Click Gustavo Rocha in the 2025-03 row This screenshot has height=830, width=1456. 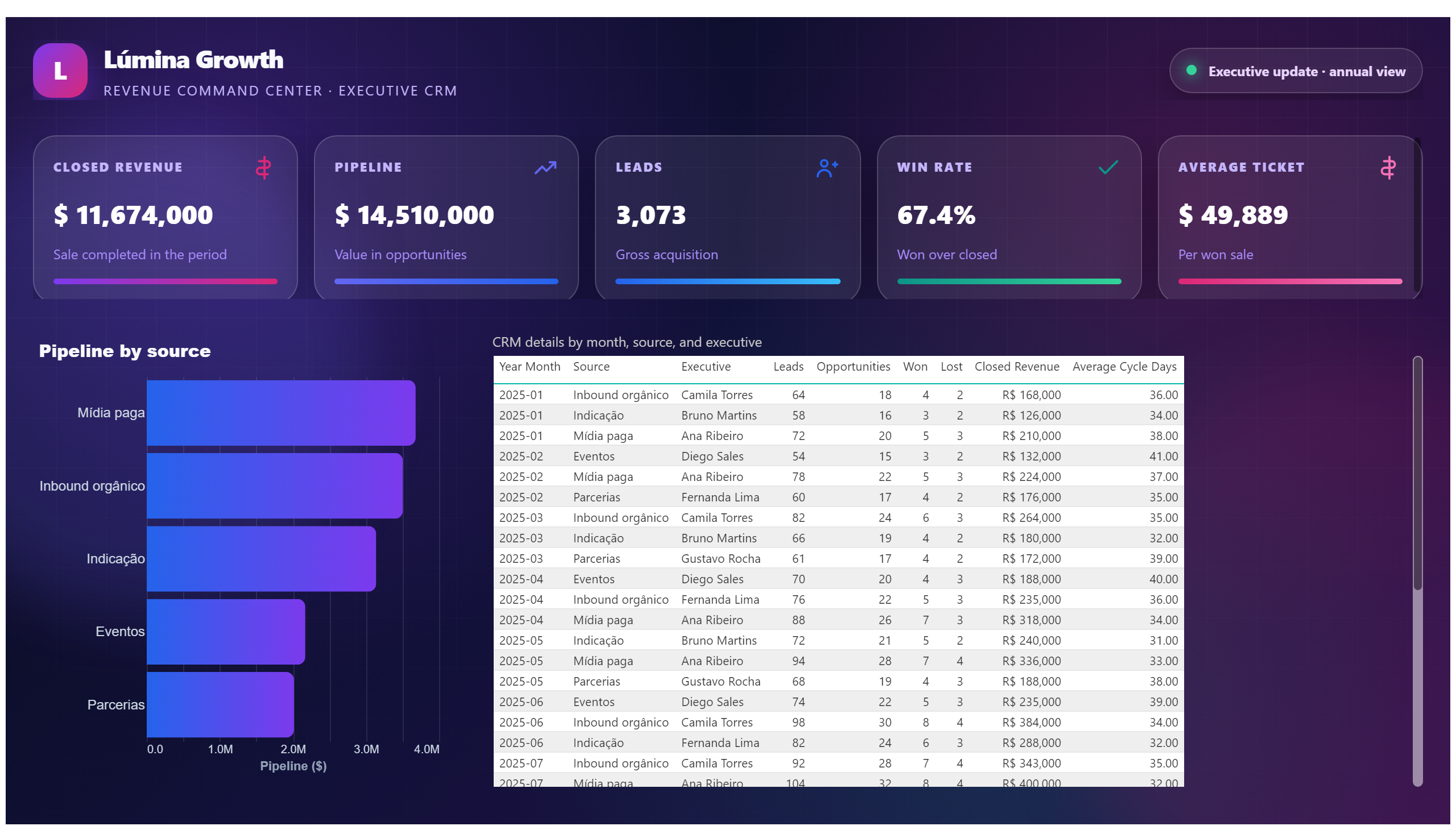pyautogui.click(x=720, y=559)
